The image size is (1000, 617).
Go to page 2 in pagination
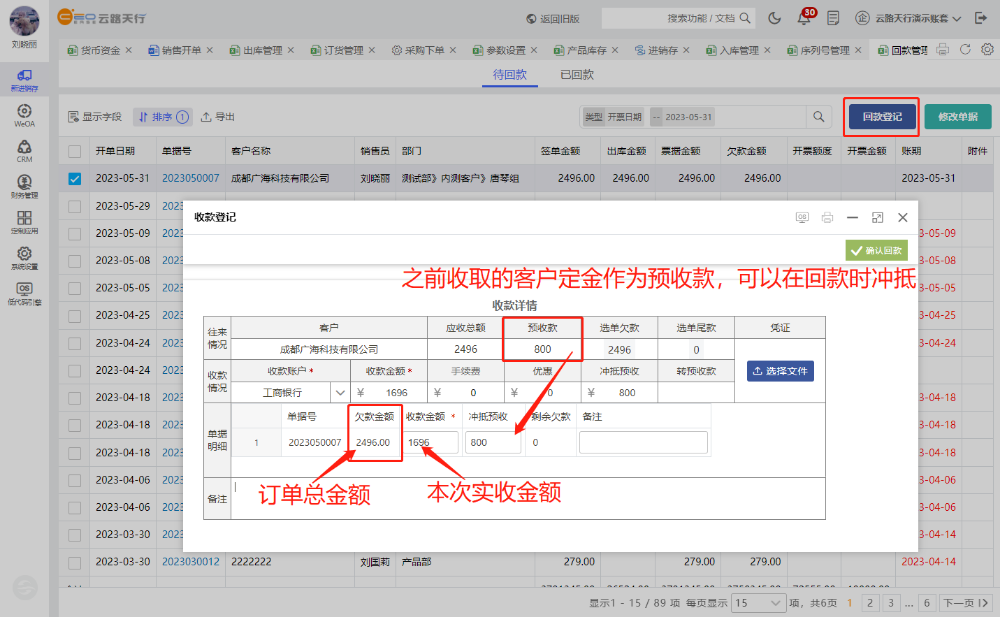tap(869, 602)
